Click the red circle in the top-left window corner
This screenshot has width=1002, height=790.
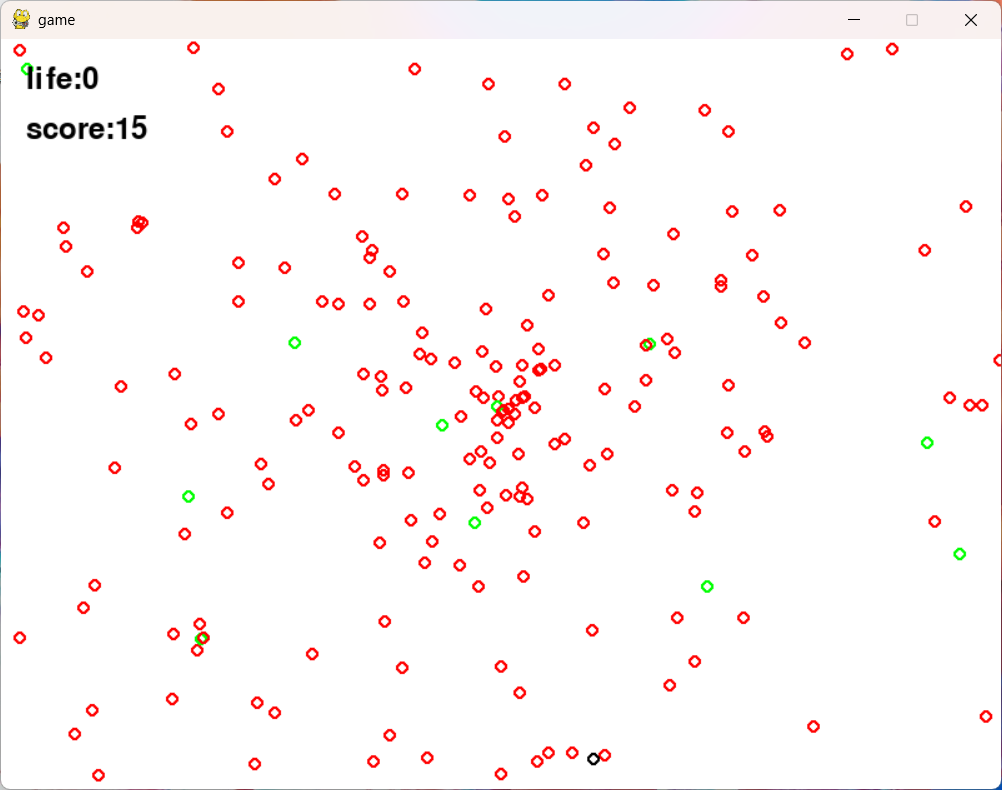click(x=20, y=50)
